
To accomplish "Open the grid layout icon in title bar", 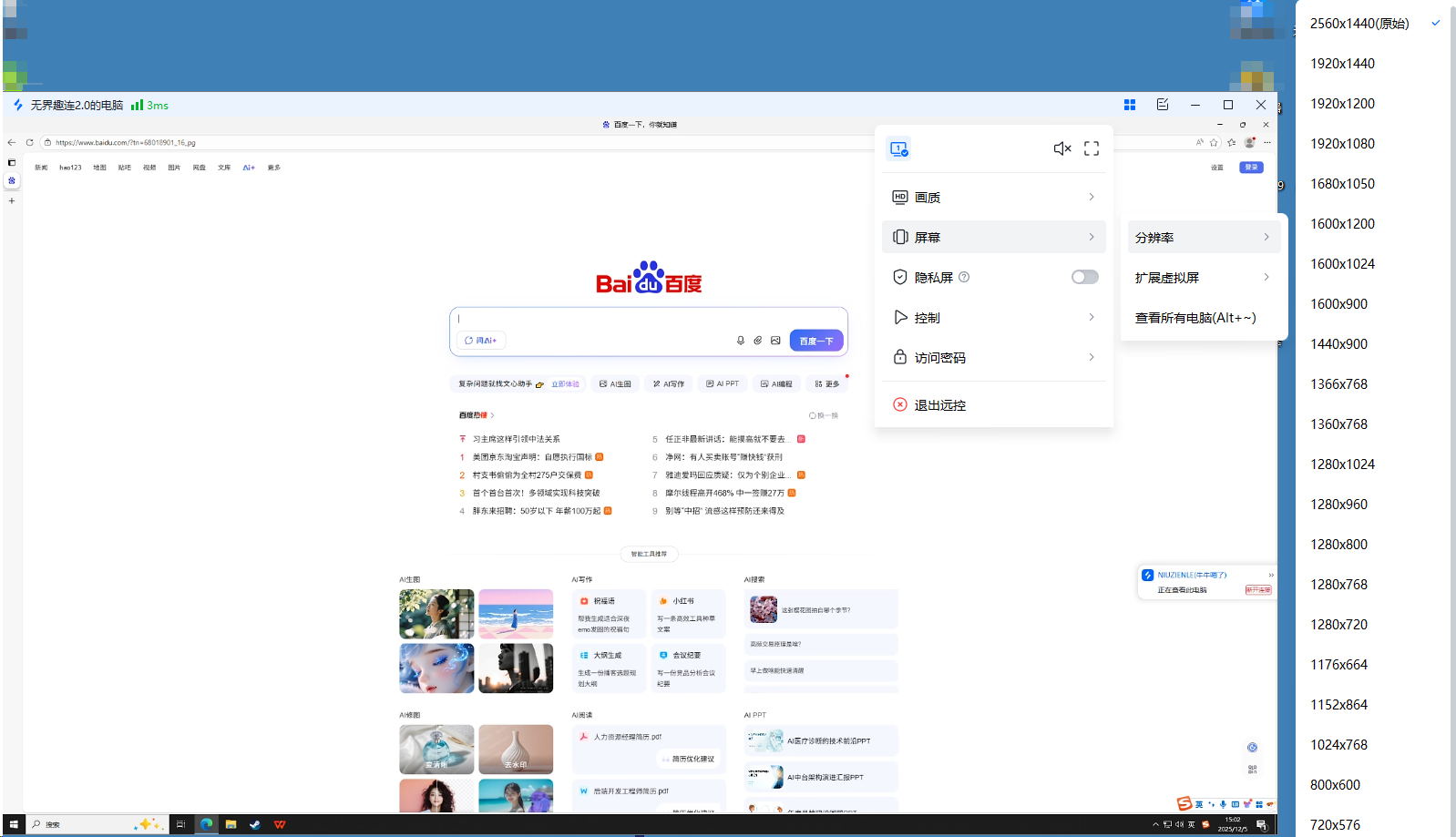I will (1130, 105).
